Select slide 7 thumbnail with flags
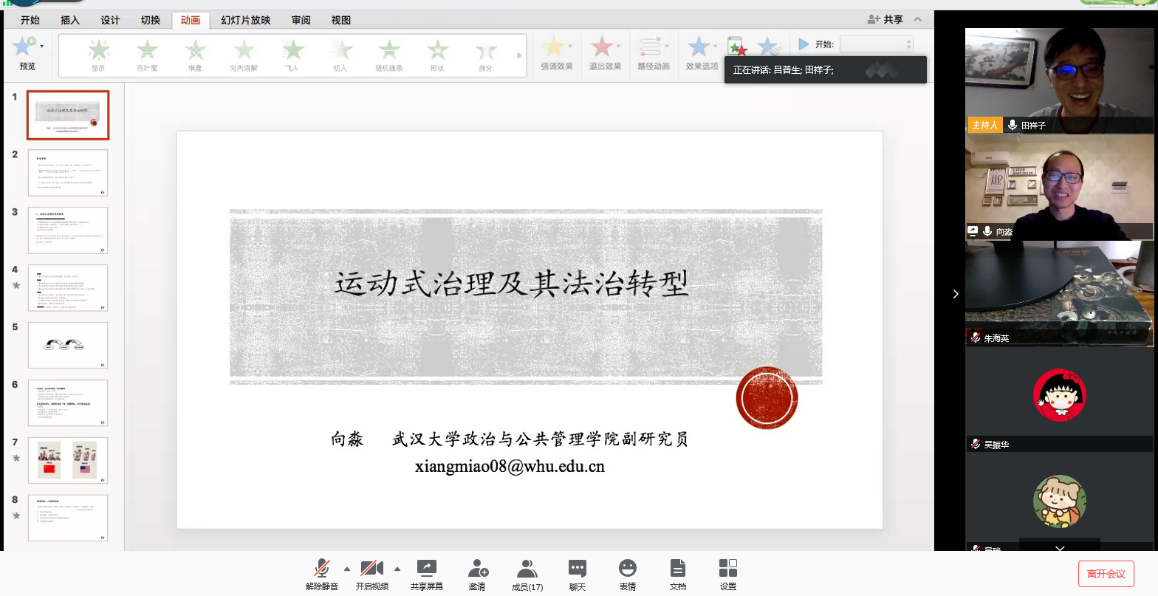This screenshot has width=1158, height=596. [68, 461]
